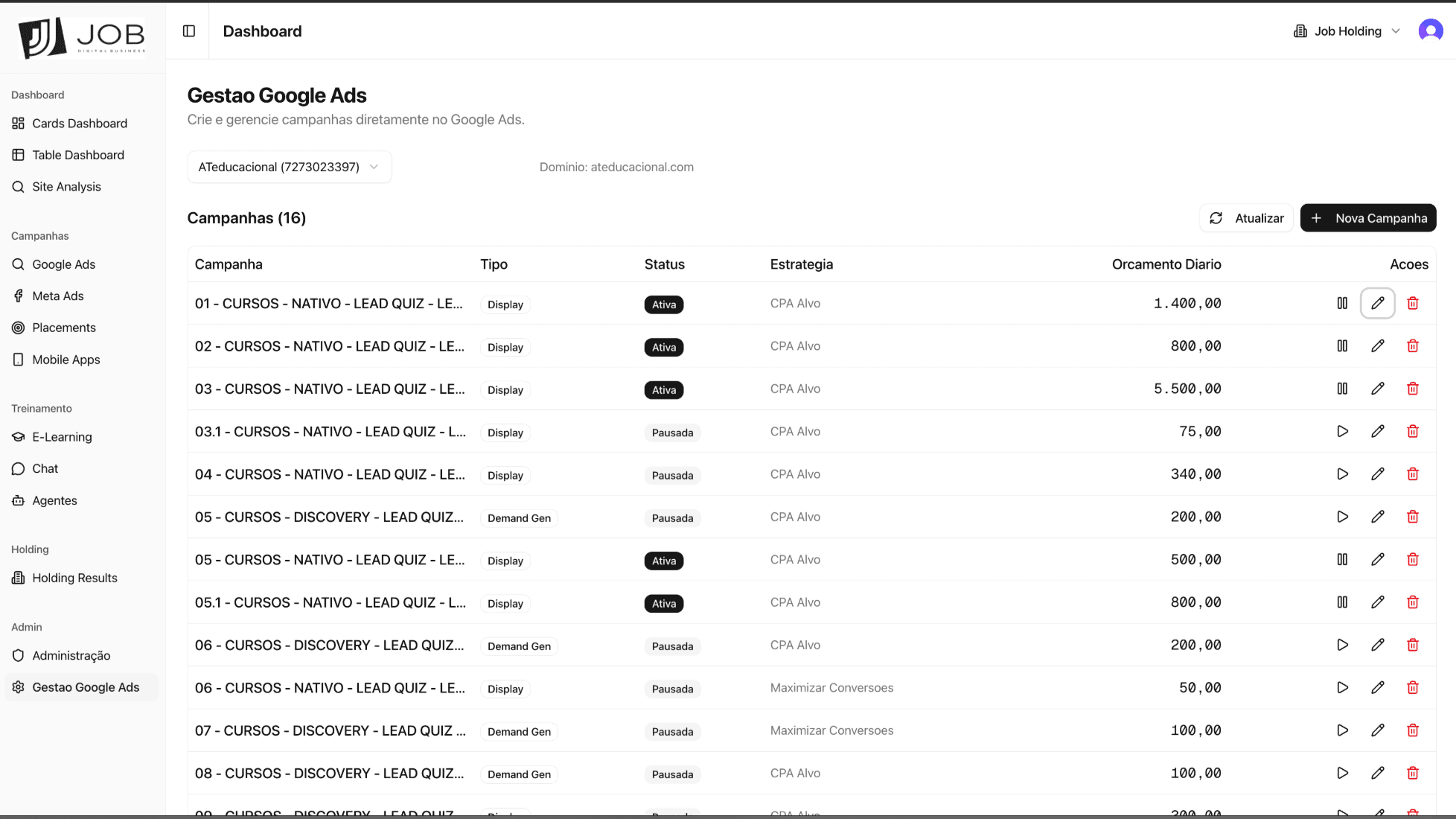The width and height of the screenshot is (1456, 819).
Task: Delete campaign 04 using the trash icon
Action: click(1413, 474)
